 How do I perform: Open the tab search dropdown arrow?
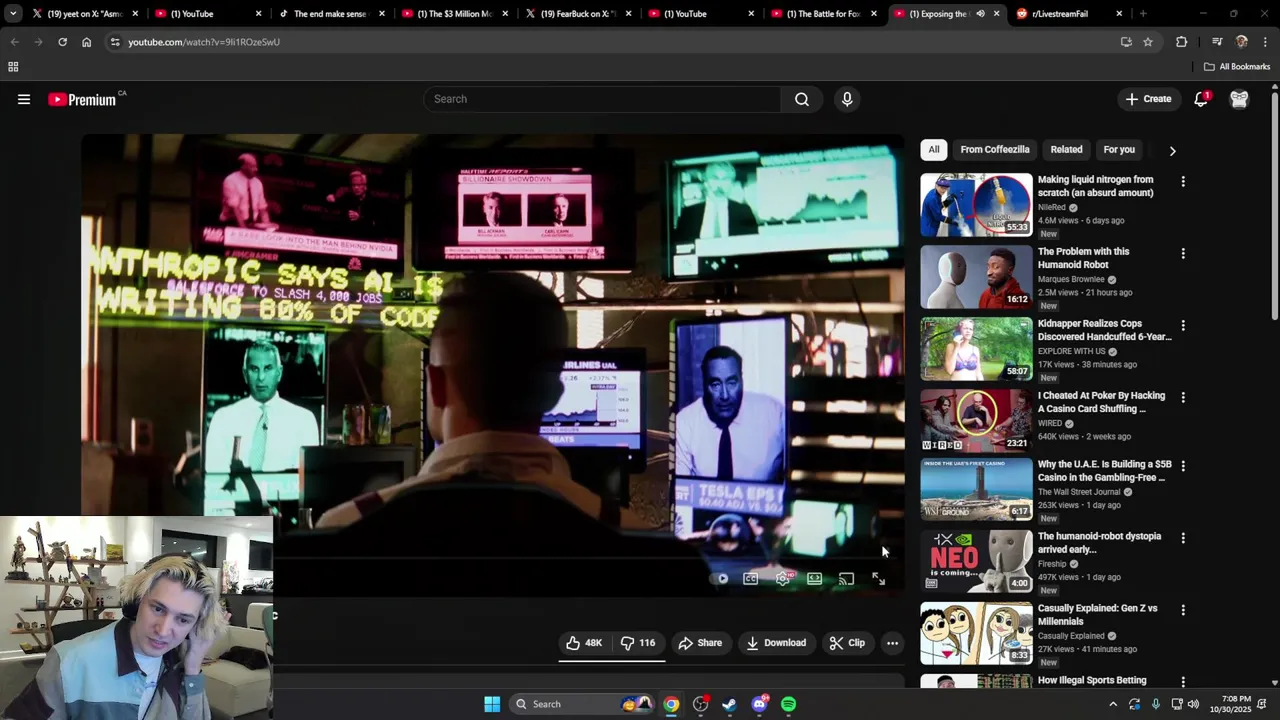pyautogui.click(x=12, y=14)
